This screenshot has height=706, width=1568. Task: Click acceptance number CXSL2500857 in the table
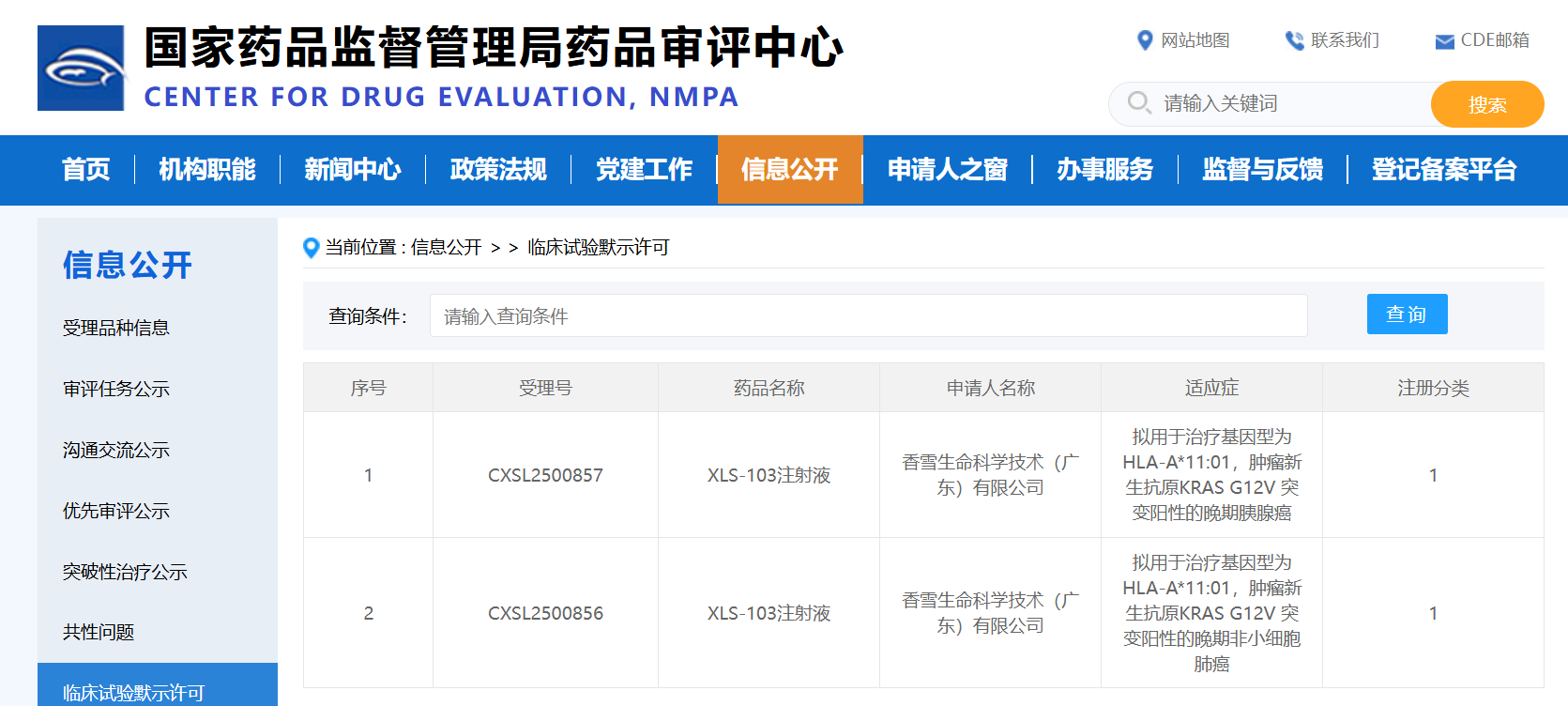(545, 475)
